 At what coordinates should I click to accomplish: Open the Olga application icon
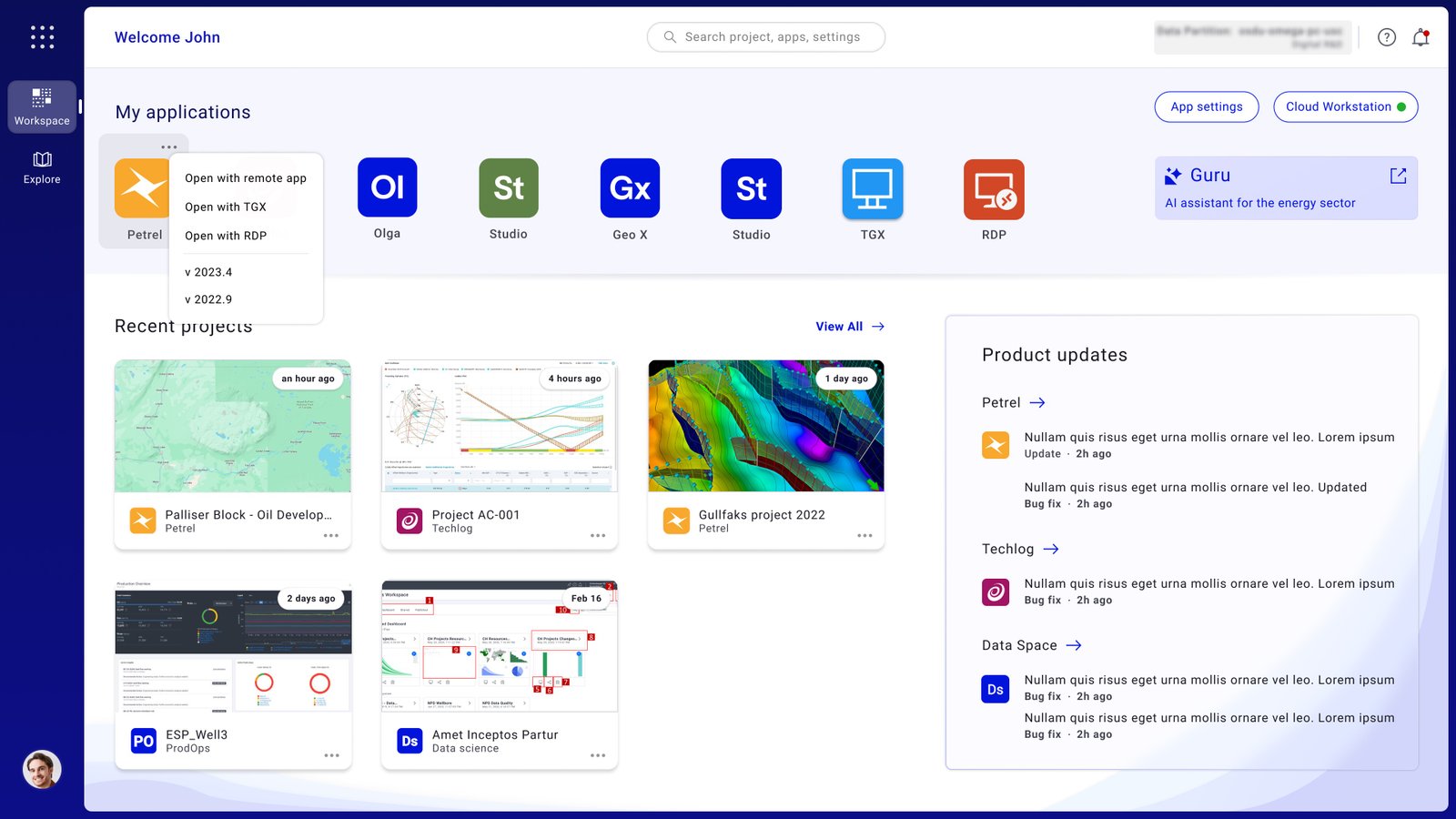click(x=387, y=187)
